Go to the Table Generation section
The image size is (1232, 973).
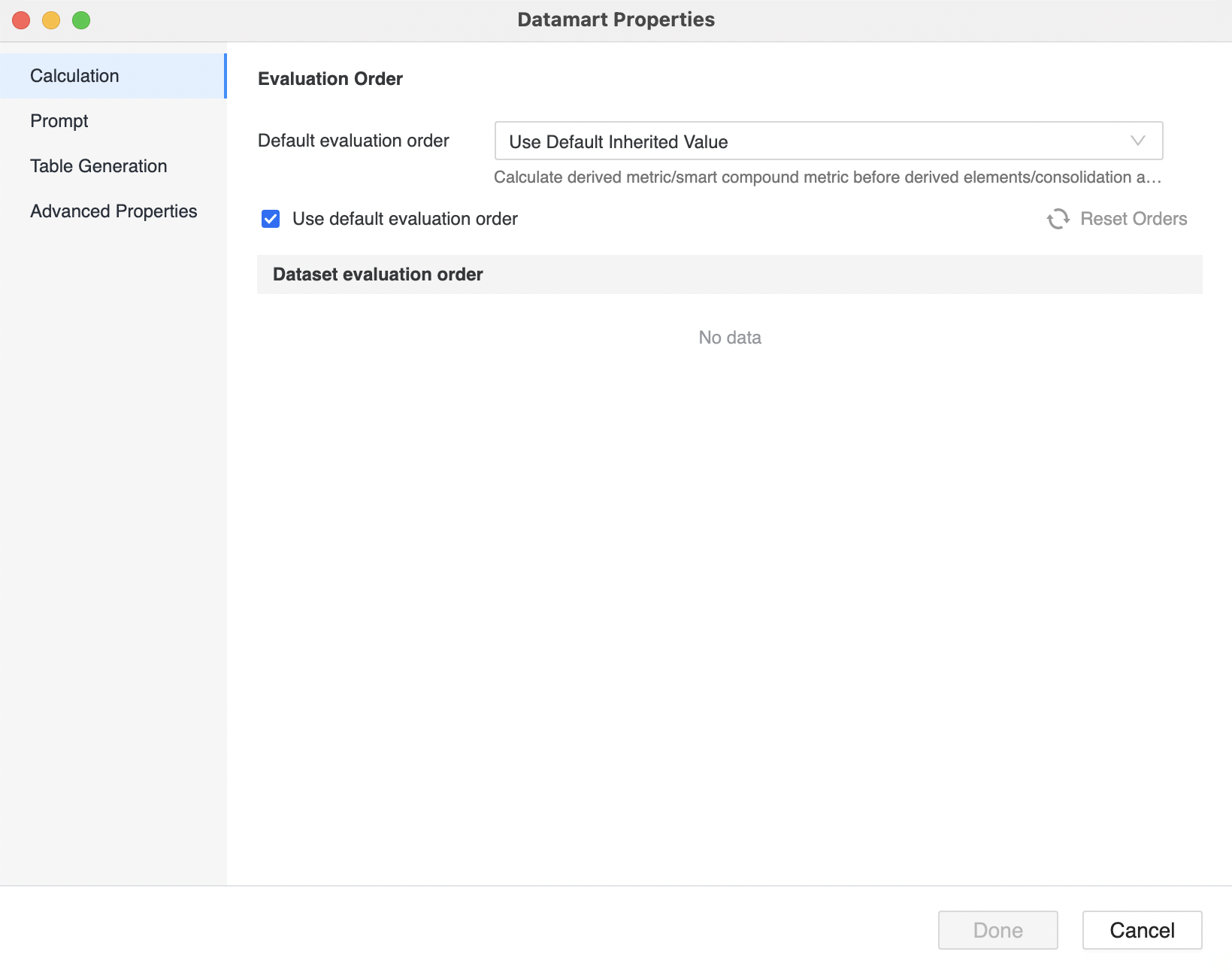pos(98,166)
